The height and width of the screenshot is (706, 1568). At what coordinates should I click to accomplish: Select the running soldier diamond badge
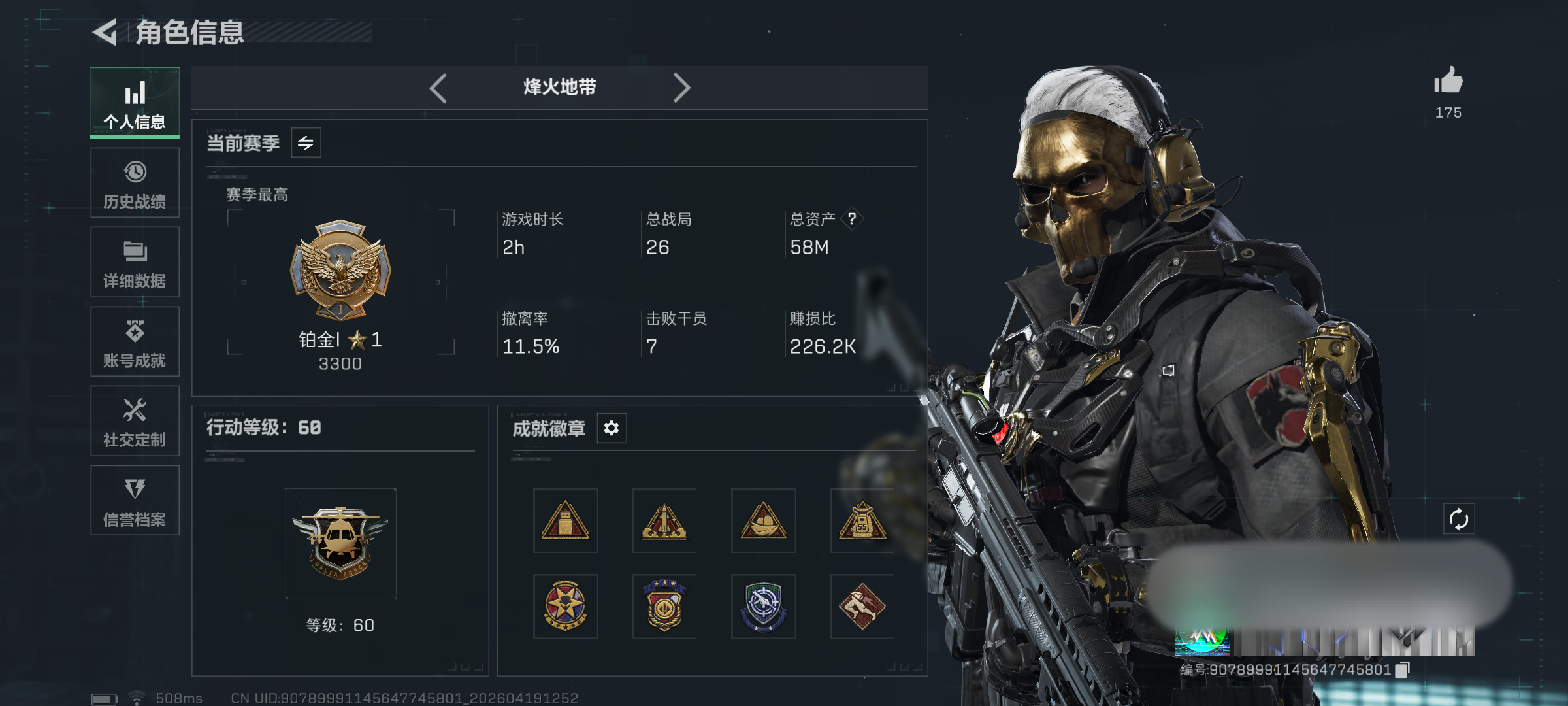point(862,607)
